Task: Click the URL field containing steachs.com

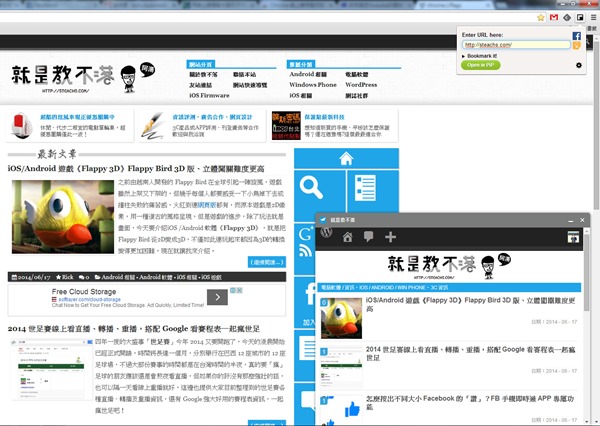Action: click(x=515, y=44)
